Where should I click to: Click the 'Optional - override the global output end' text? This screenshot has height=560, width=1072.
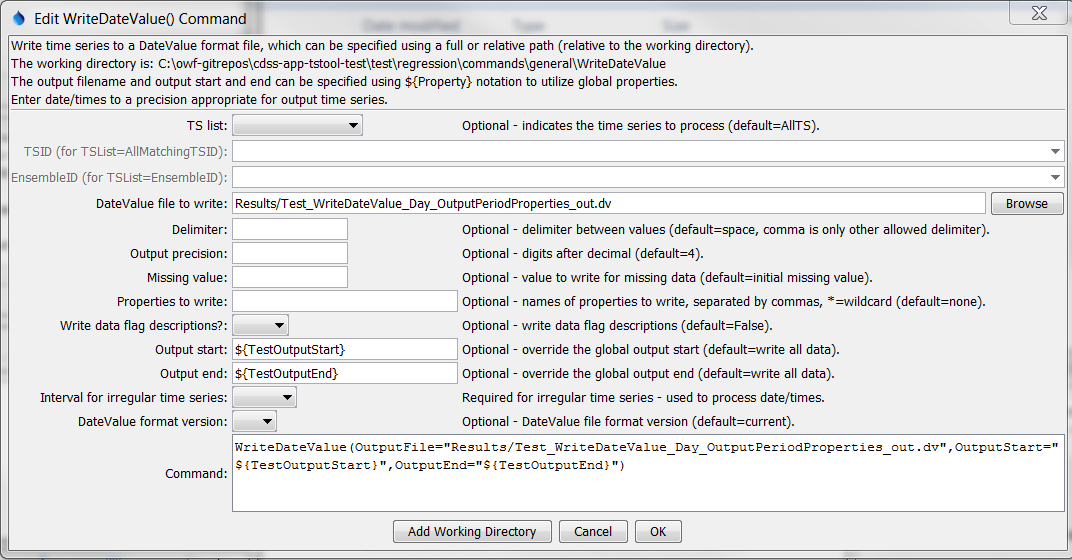648,373
